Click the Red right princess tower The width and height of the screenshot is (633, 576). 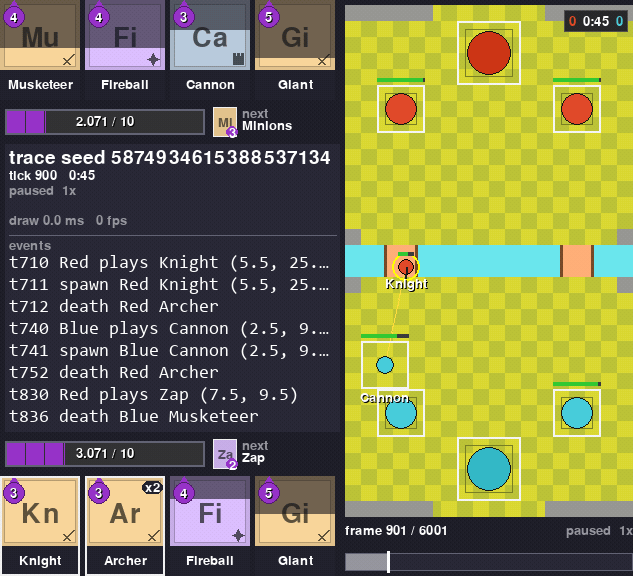(577, 109)
